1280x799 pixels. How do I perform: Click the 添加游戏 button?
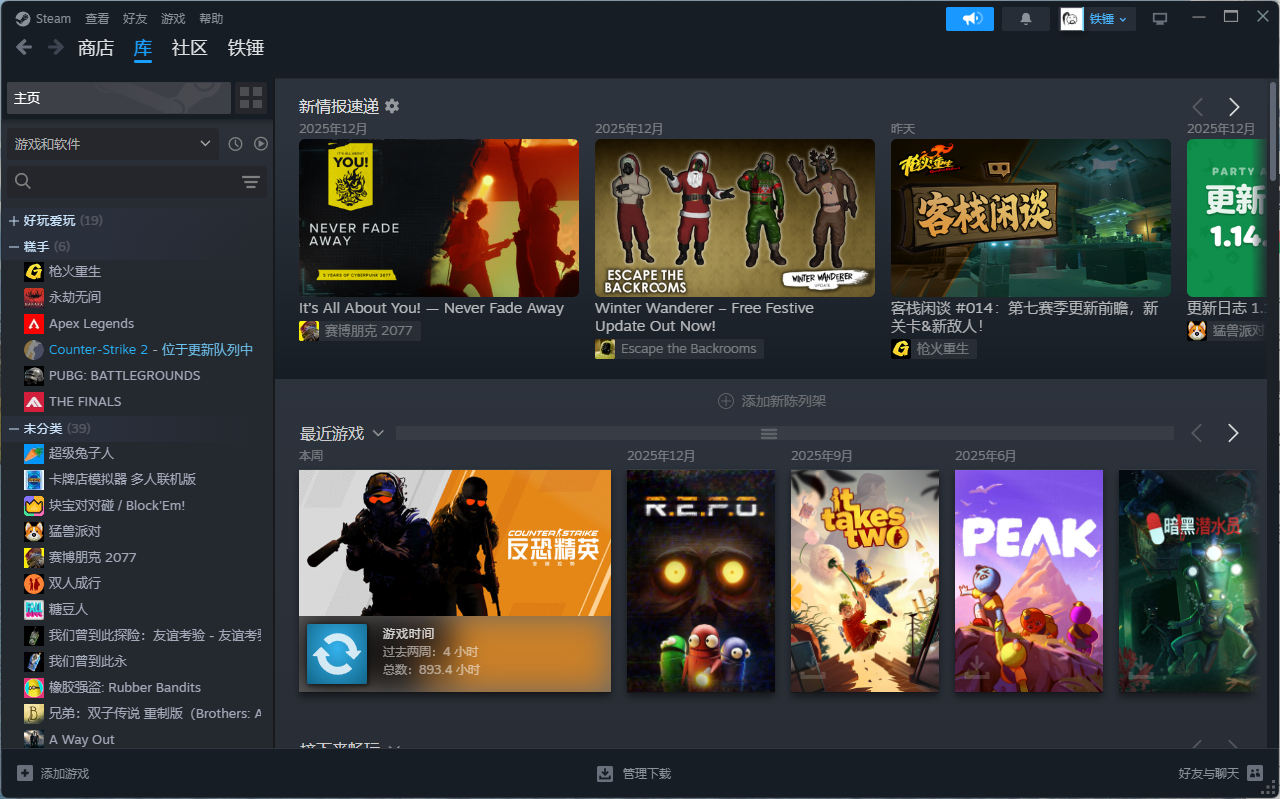55,773
